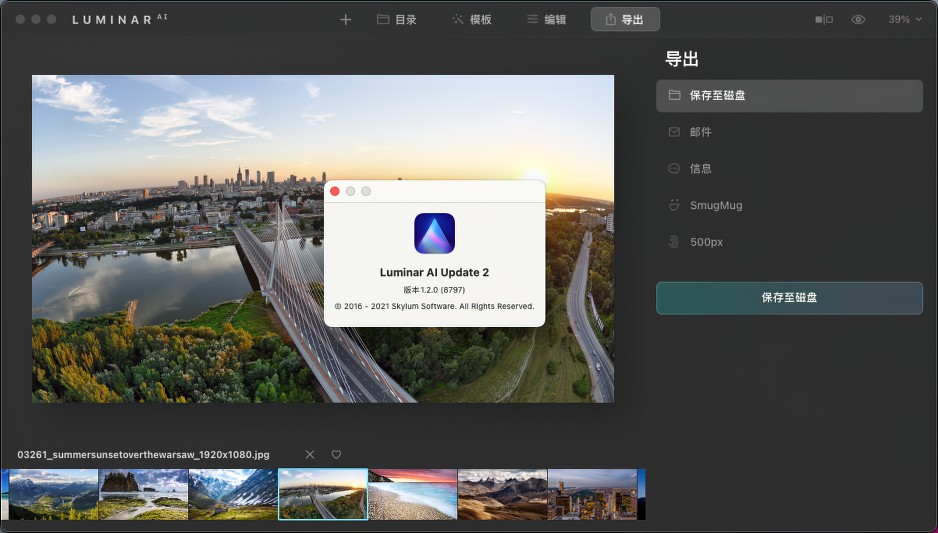938x533 pixels.
Task: Switch to the 模板 templates tab
Action: point(472,20)
